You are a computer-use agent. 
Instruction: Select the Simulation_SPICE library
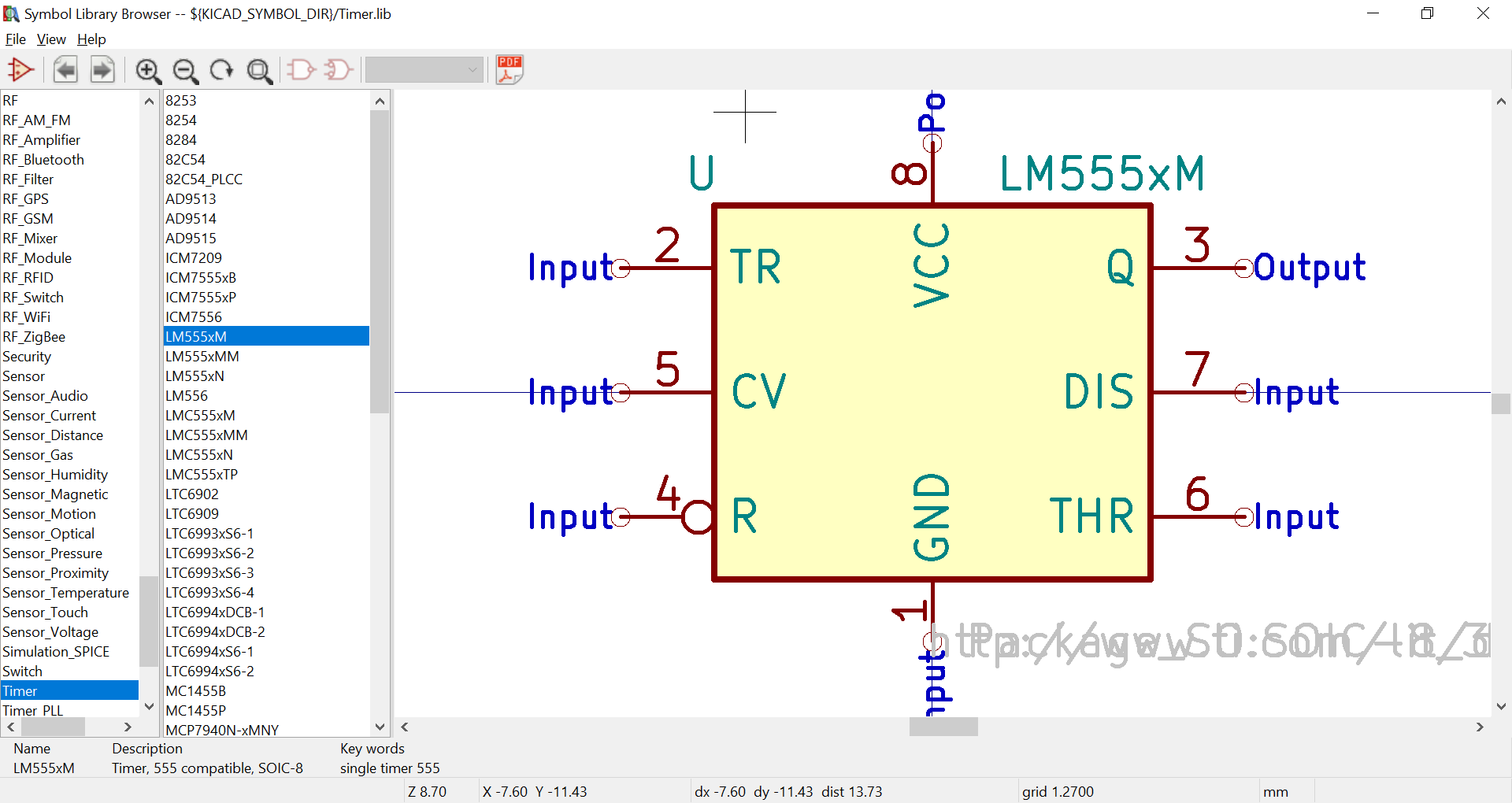tap(70, 652)
